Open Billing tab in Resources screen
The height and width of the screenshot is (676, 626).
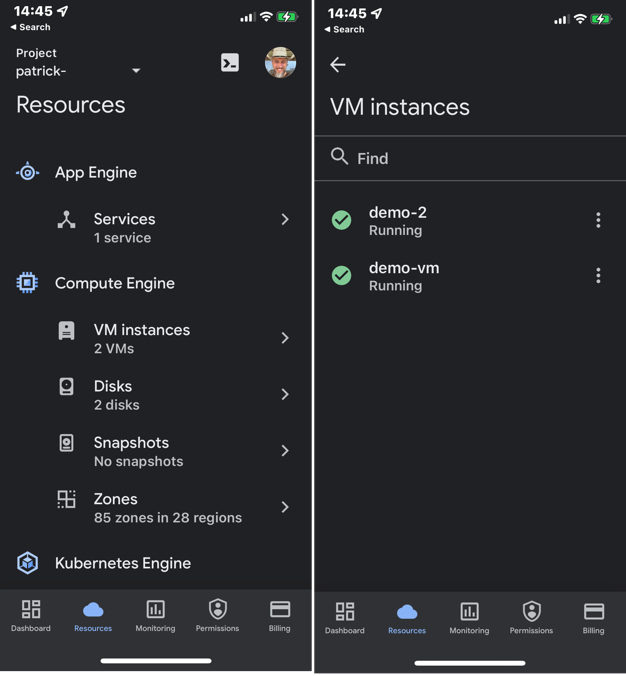coord(280,616)
